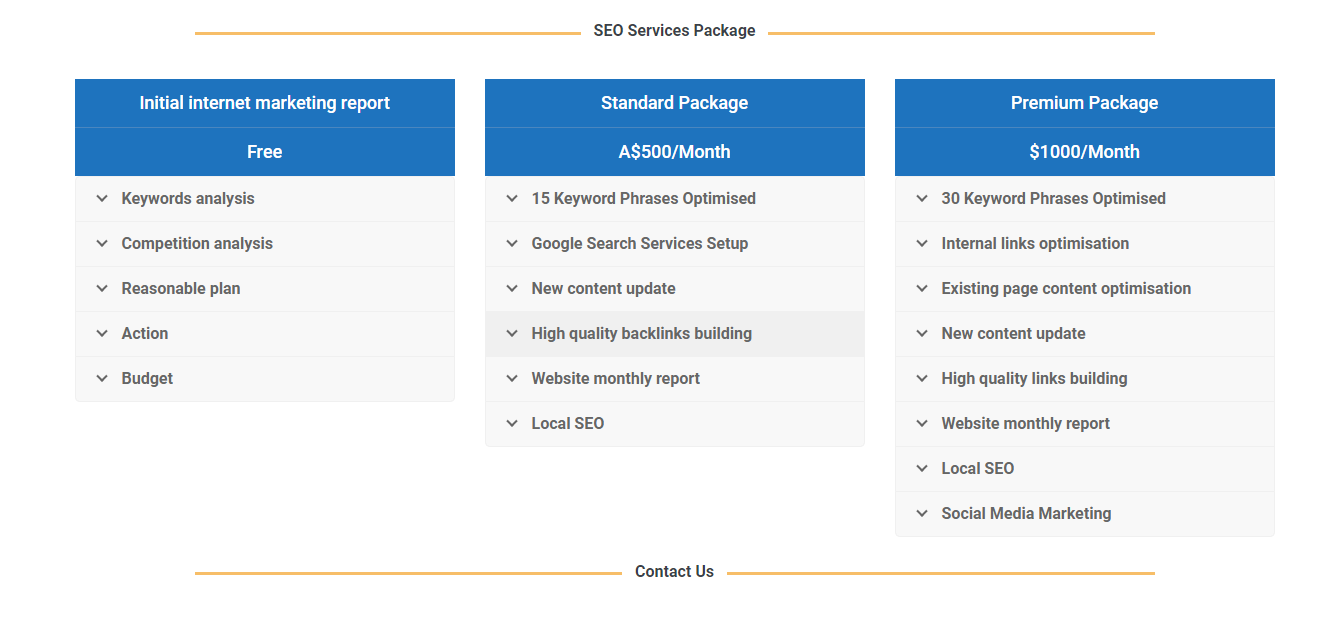
Task: Select the Standard Package header
Action: [674, 103]
